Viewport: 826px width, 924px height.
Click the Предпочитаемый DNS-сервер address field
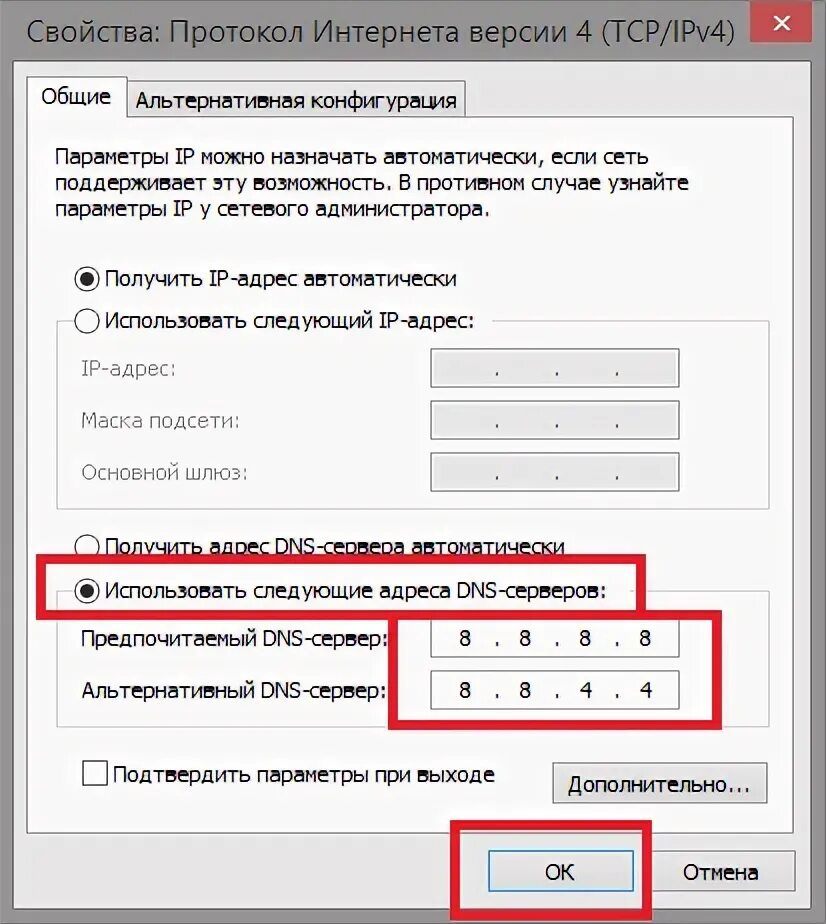554,638
